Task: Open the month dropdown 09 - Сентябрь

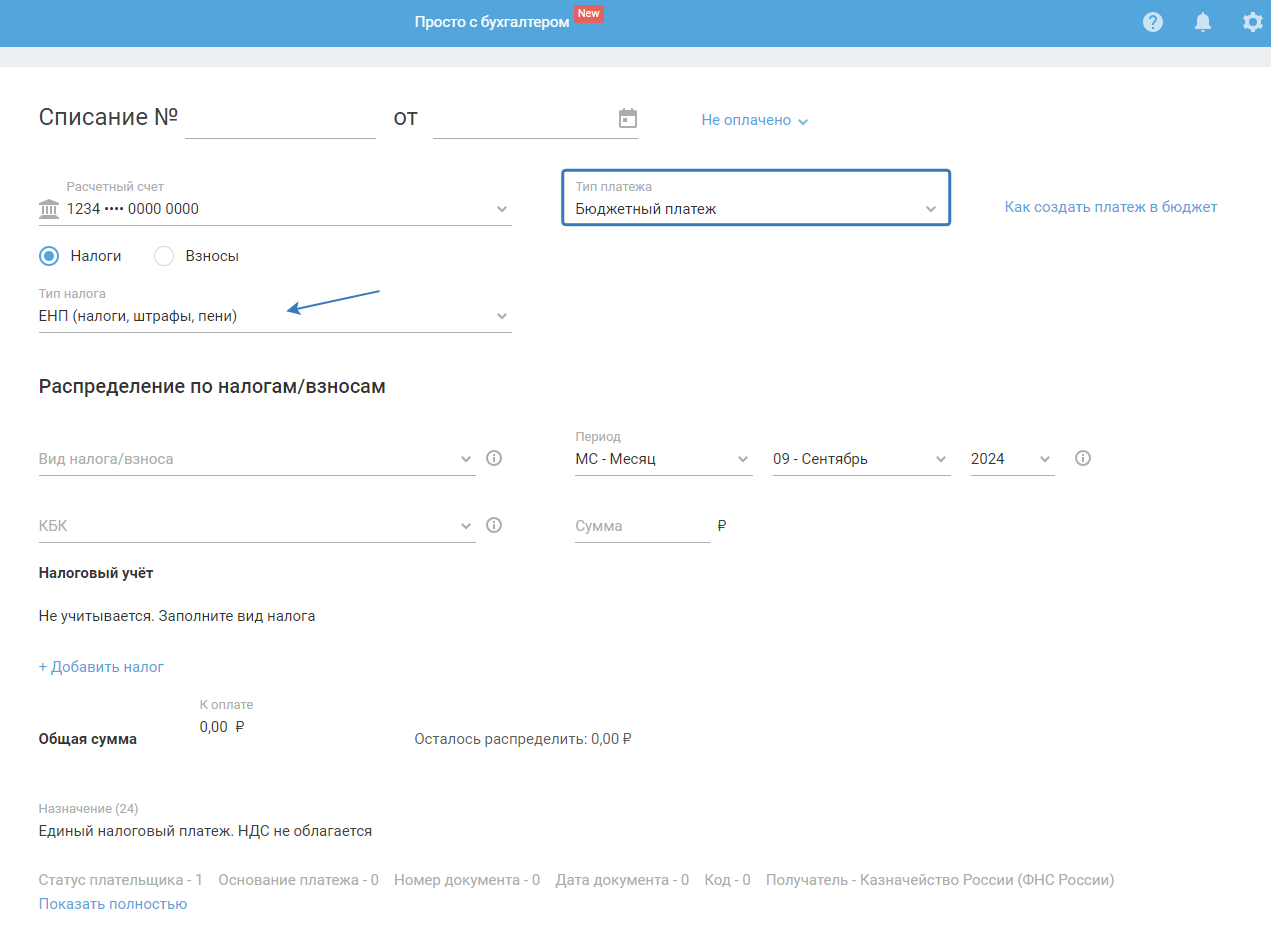Action: (x=860, y=459)
